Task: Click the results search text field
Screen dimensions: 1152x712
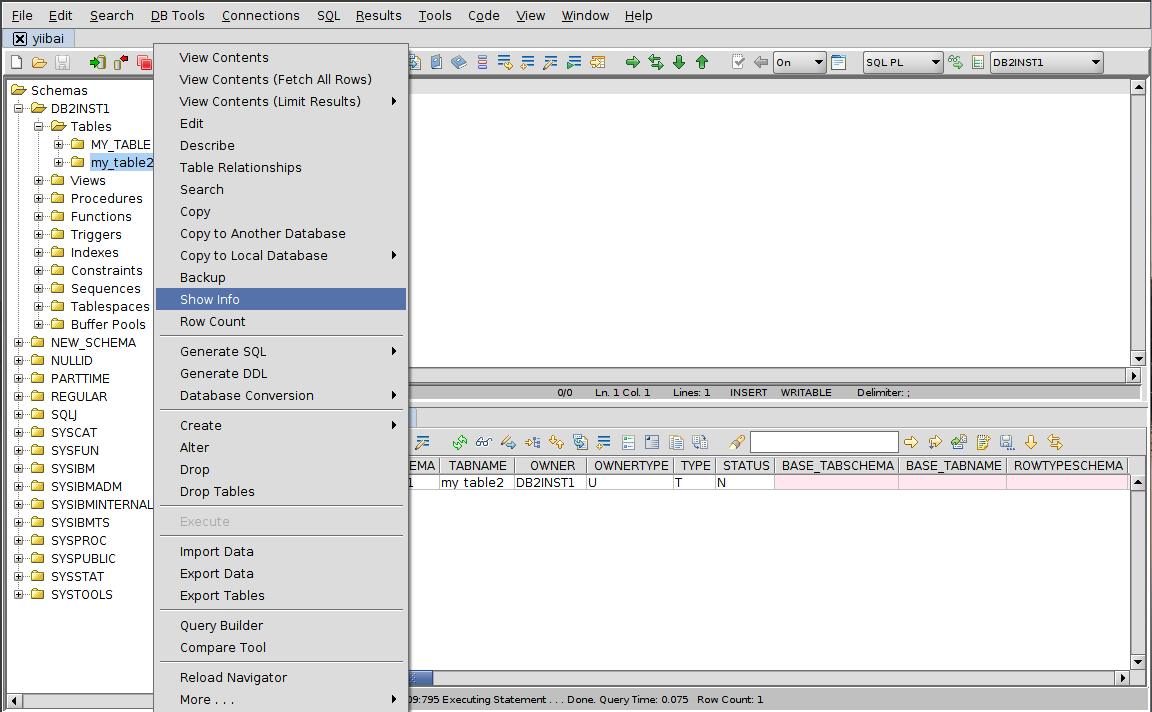Action: tap(824, 442)
